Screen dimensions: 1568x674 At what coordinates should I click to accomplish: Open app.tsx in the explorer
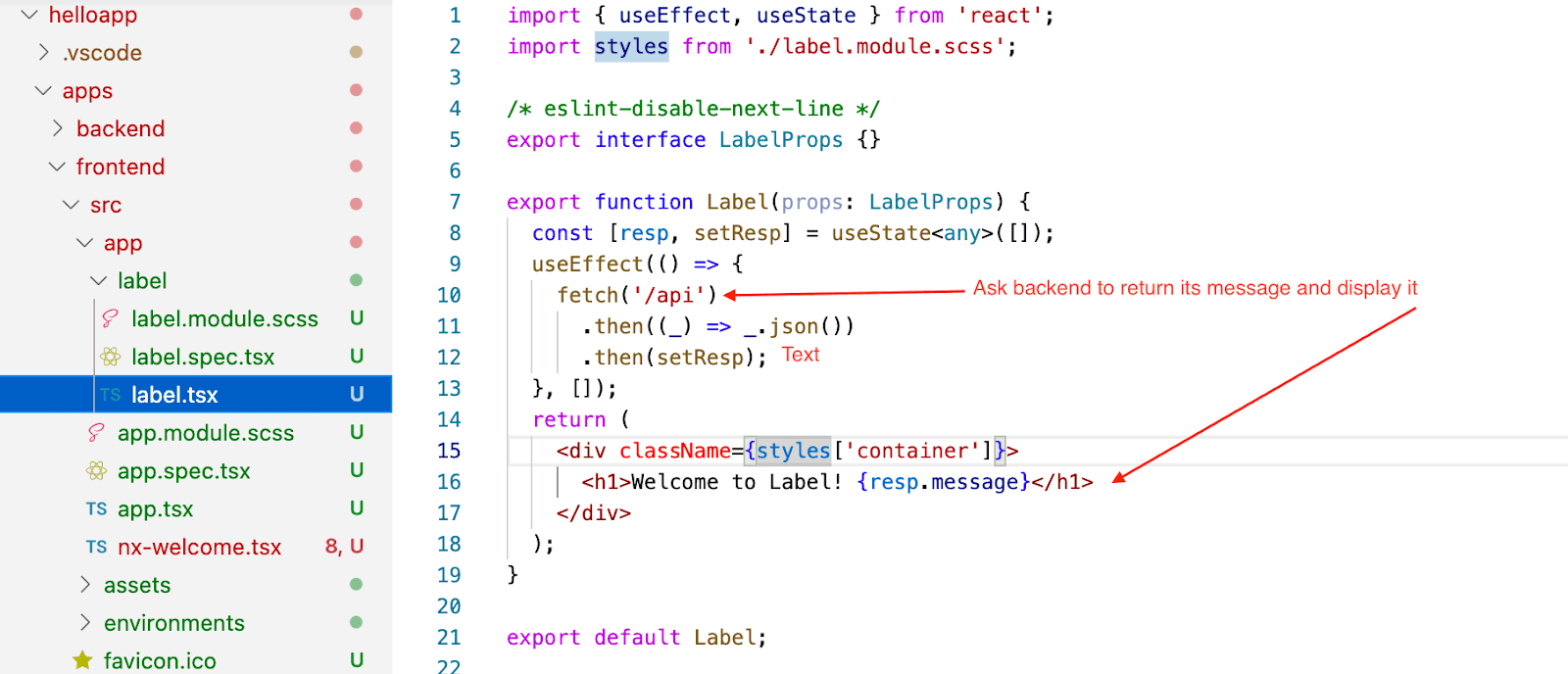(155, 509)
